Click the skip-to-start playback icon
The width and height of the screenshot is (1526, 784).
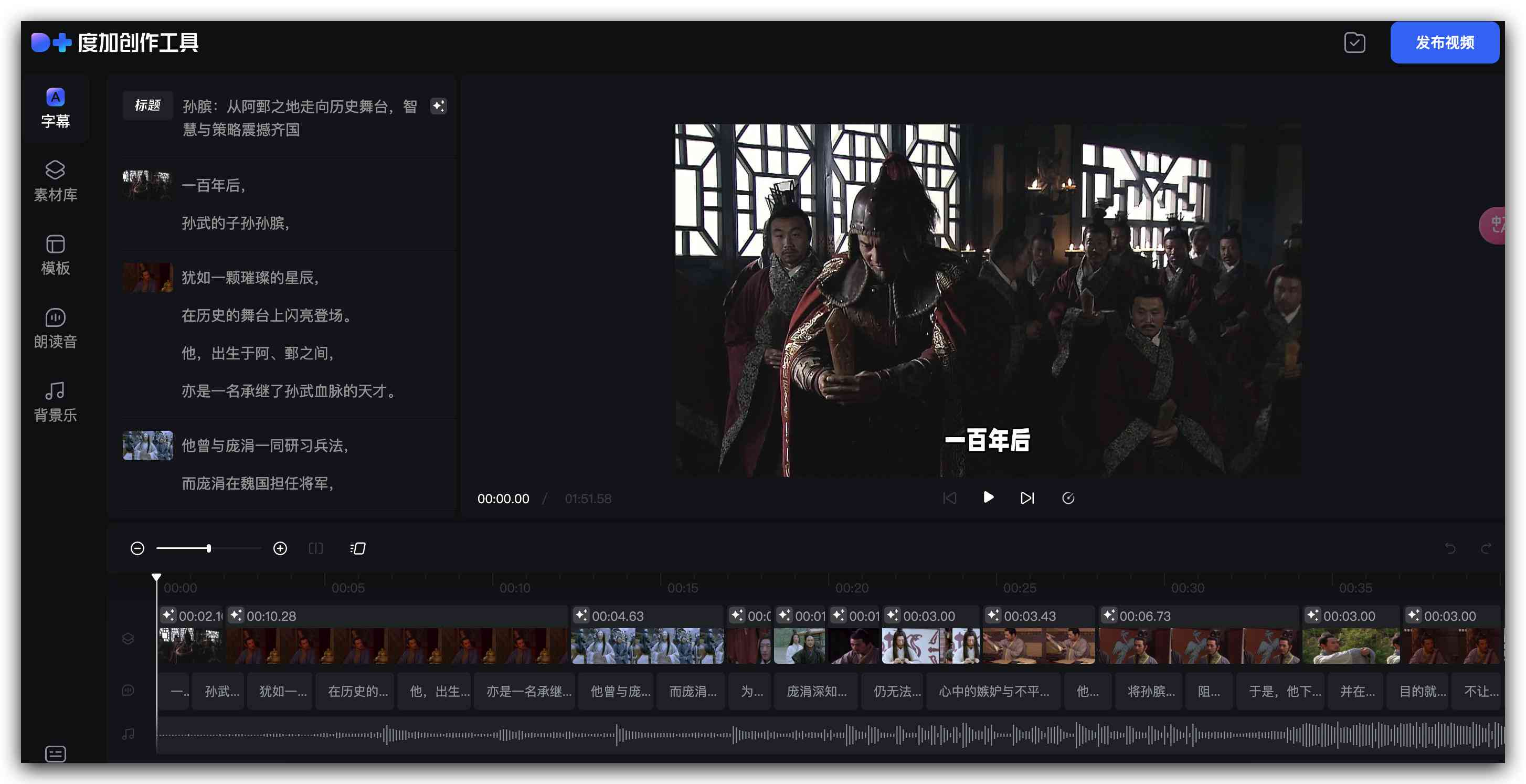949,497
